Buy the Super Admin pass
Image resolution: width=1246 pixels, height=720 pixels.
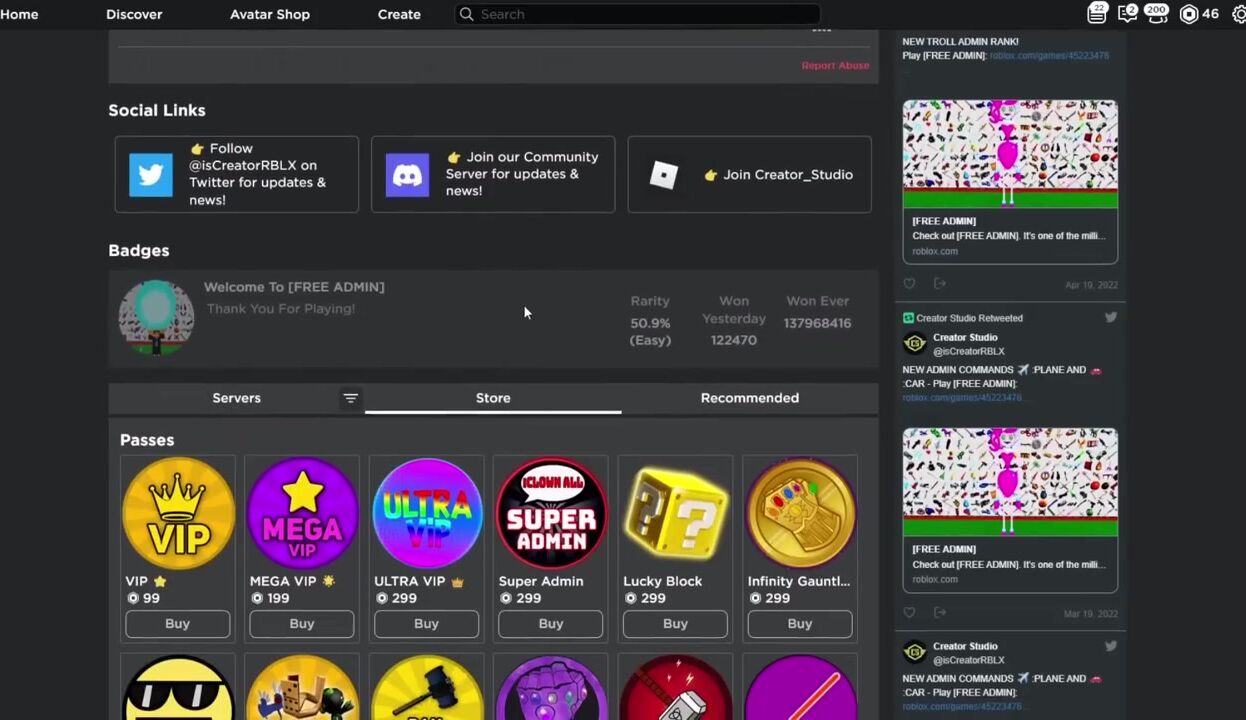click(x=551, y=624)
